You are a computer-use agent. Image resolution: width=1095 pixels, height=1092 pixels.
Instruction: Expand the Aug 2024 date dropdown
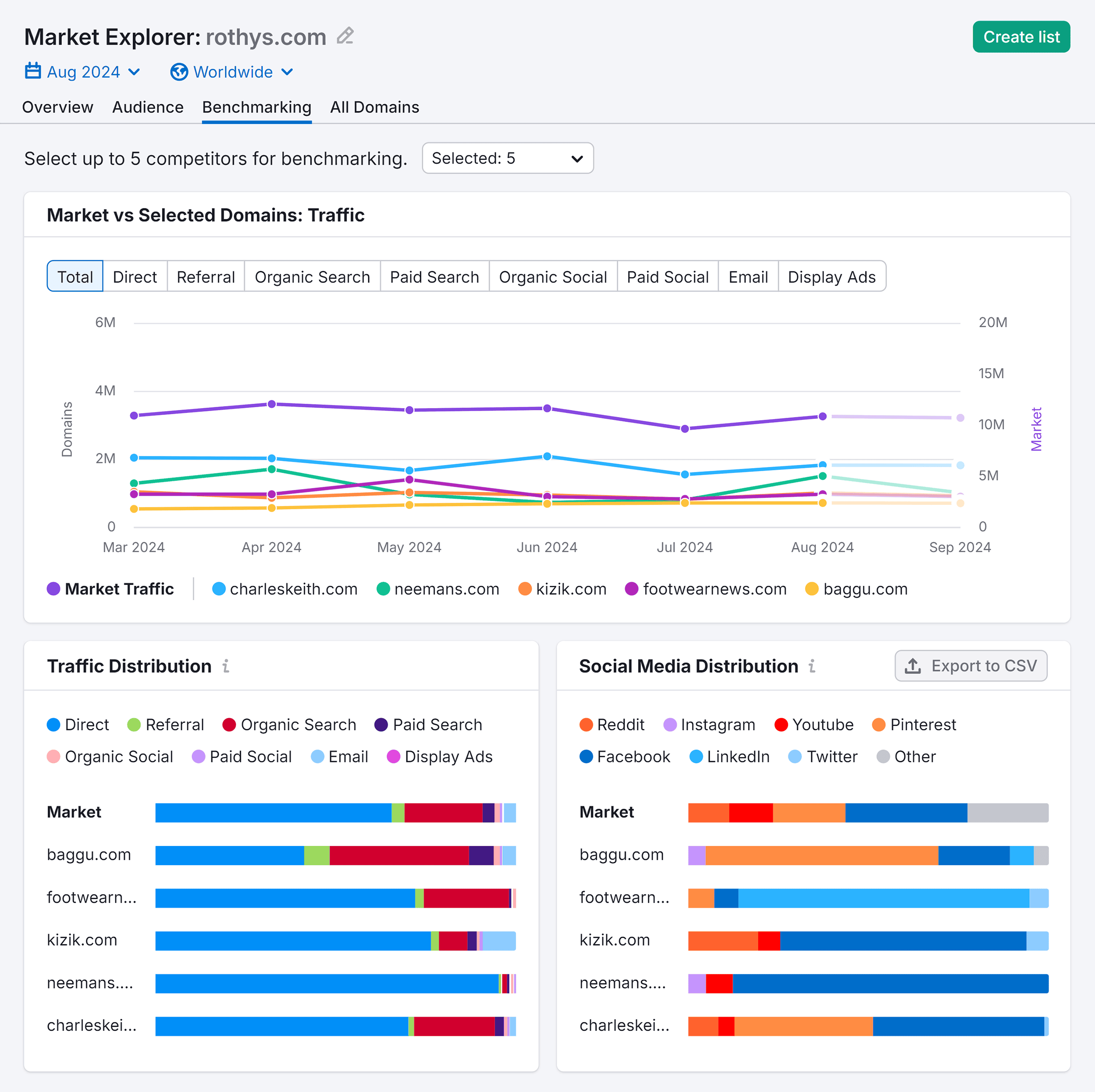80,71
